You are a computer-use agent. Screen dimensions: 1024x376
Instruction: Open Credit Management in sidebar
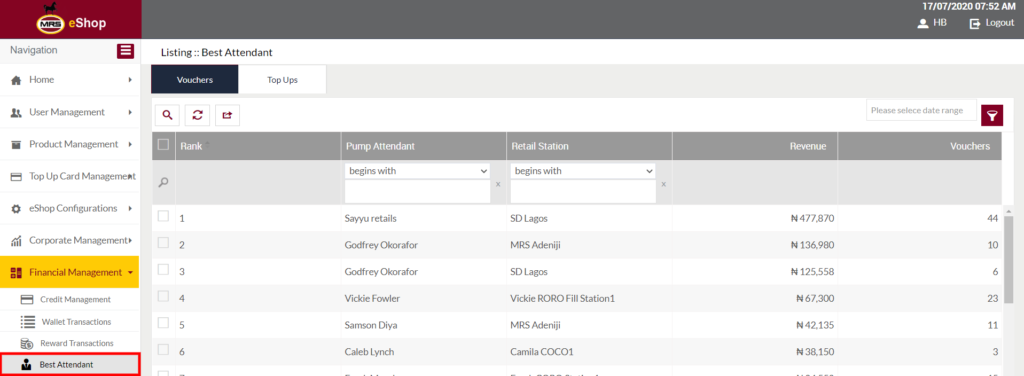(x=75, y=300)
